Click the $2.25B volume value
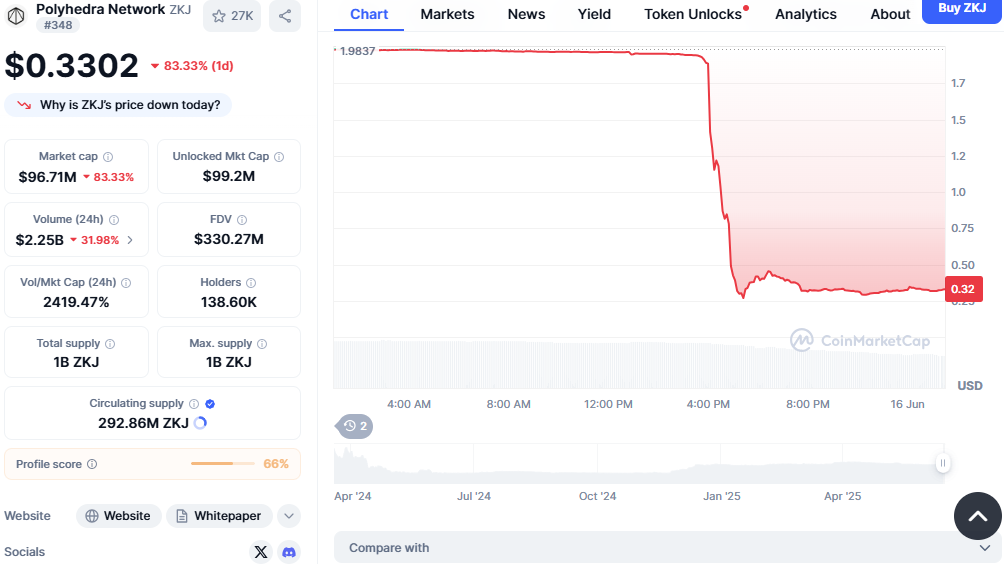Screen dimensions: 1004x564 40,240
